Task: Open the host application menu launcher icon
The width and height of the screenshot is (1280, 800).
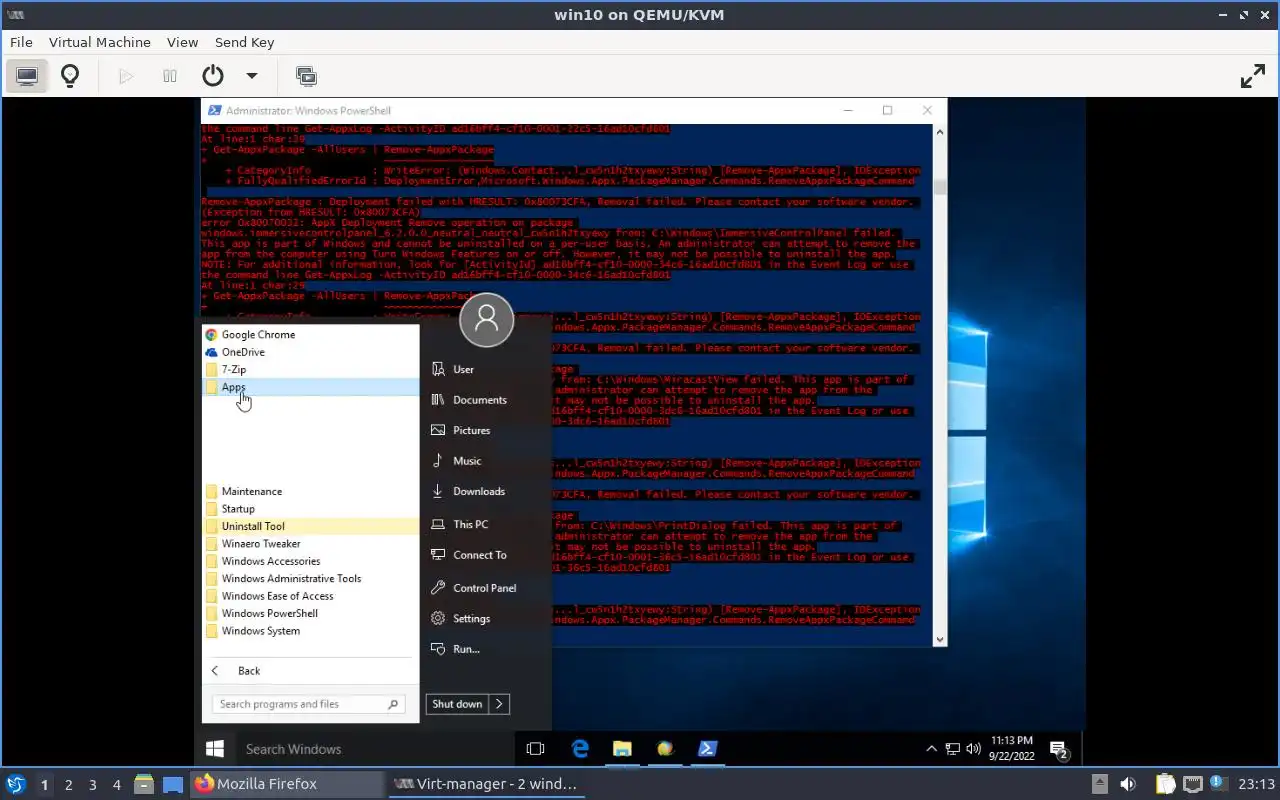Action: coord(16,784)
